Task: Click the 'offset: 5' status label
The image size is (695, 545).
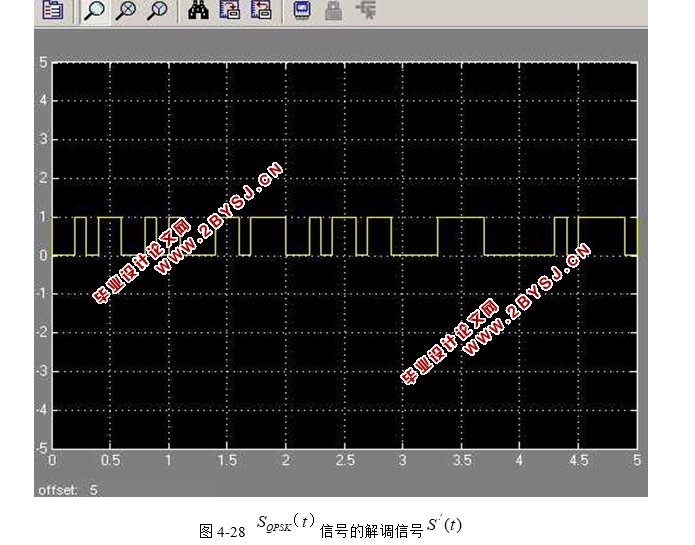Action: tap(68, 490)
